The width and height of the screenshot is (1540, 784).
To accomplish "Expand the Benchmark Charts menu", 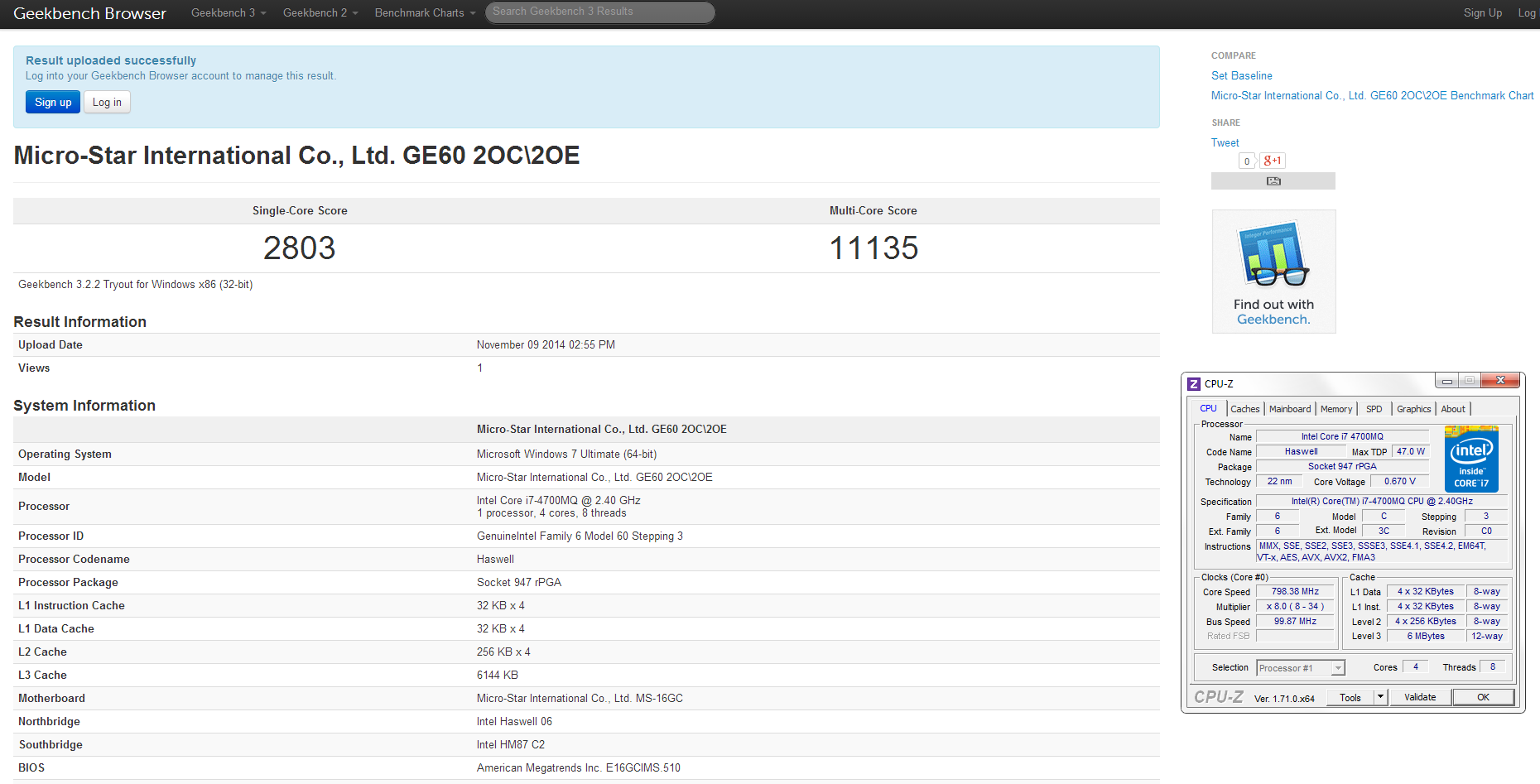I will (x=425, y=12).
